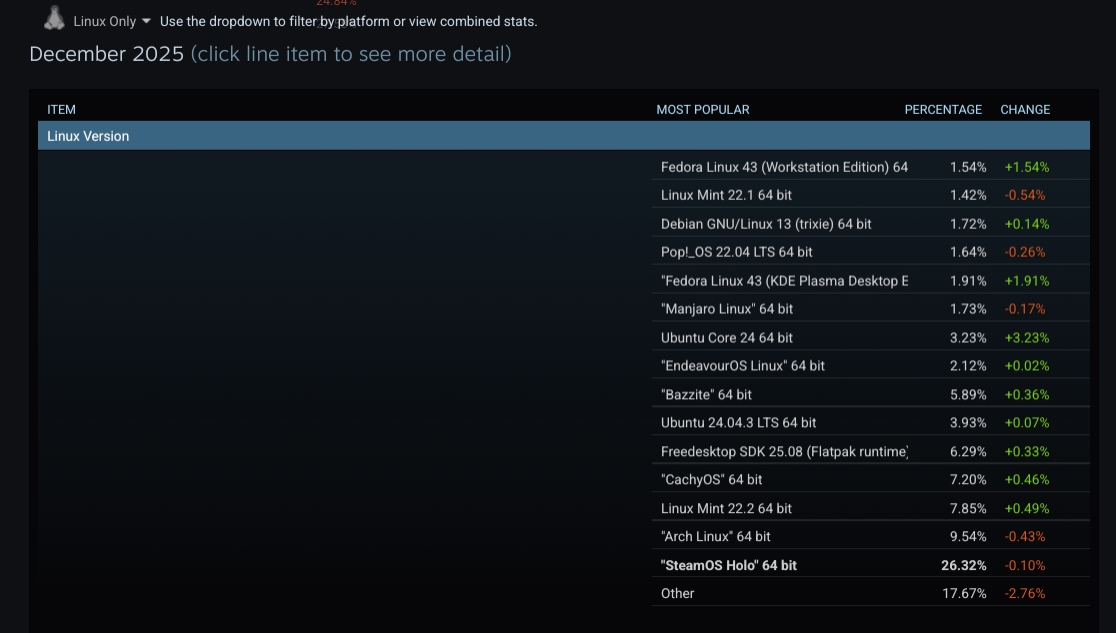Click the December 2025 heading

[x=107, y=54]
